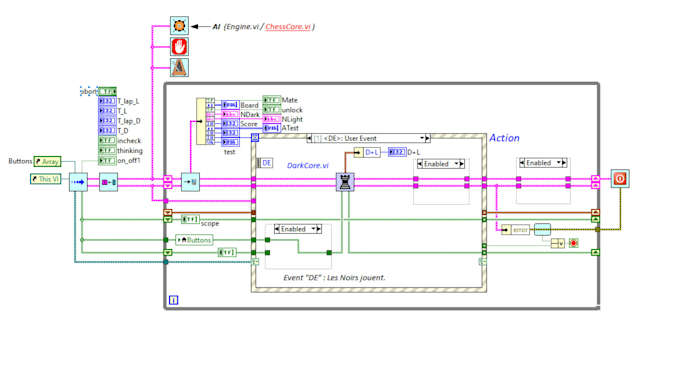This screenshot has height=372, width=680.
Task: Select the T_lap_D I32 terminal
Action: point(107,121)
